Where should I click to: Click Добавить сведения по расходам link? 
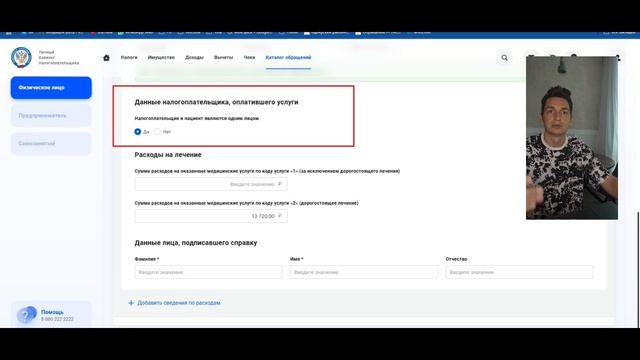(x=174, y=303)
